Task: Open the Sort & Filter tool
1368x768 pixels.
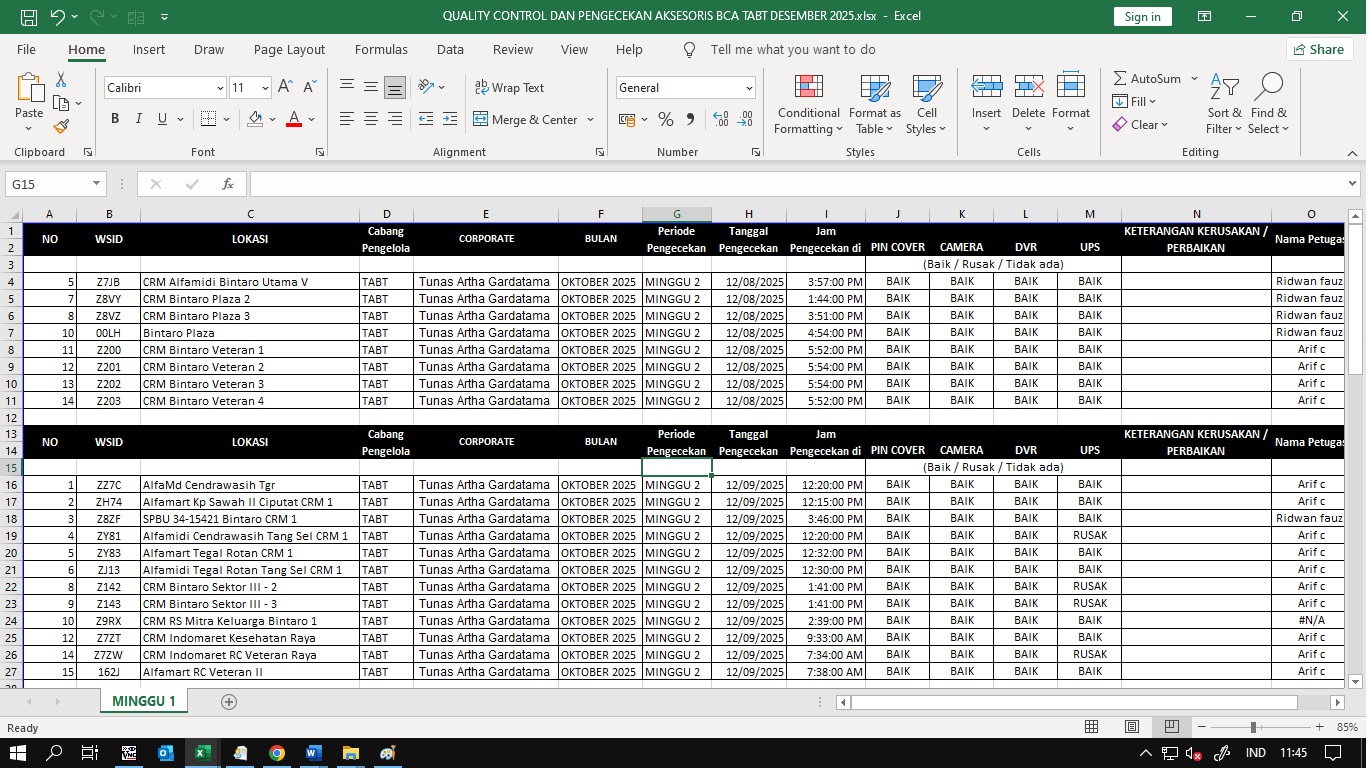Action: pyautogui.click(x=1224, y=105)
